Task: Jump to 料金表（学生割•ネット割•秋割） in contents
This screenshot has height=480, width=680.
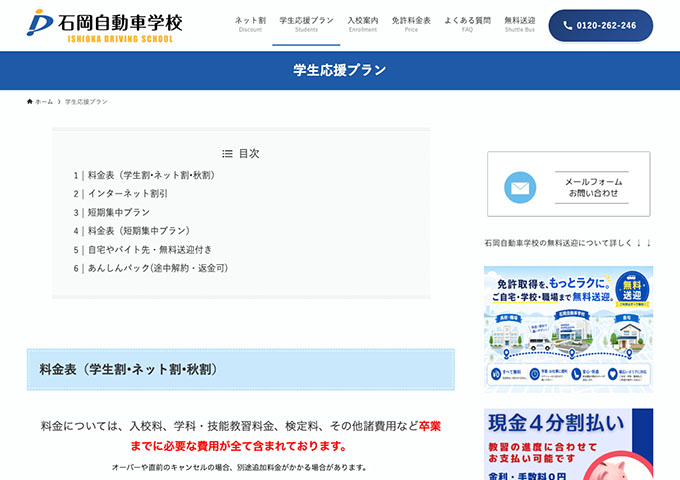Action: (x=151, y=175)
